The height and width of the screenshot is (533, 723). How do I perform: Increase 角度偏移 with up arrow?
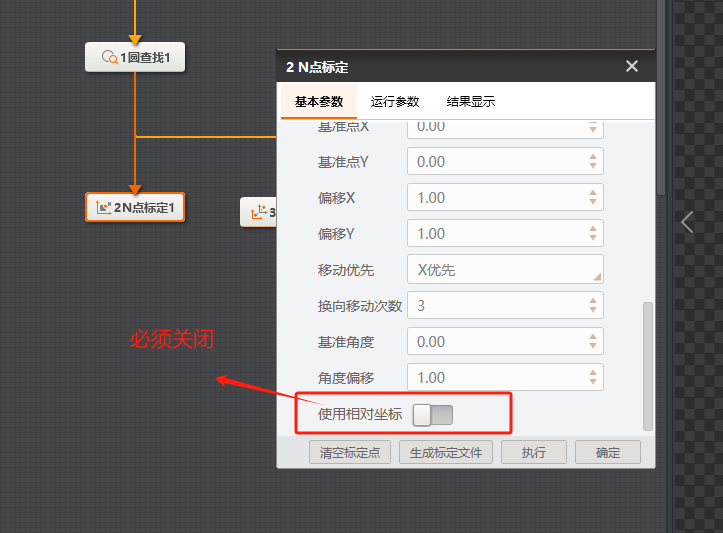pyautogui.click(x=593, y=373)
